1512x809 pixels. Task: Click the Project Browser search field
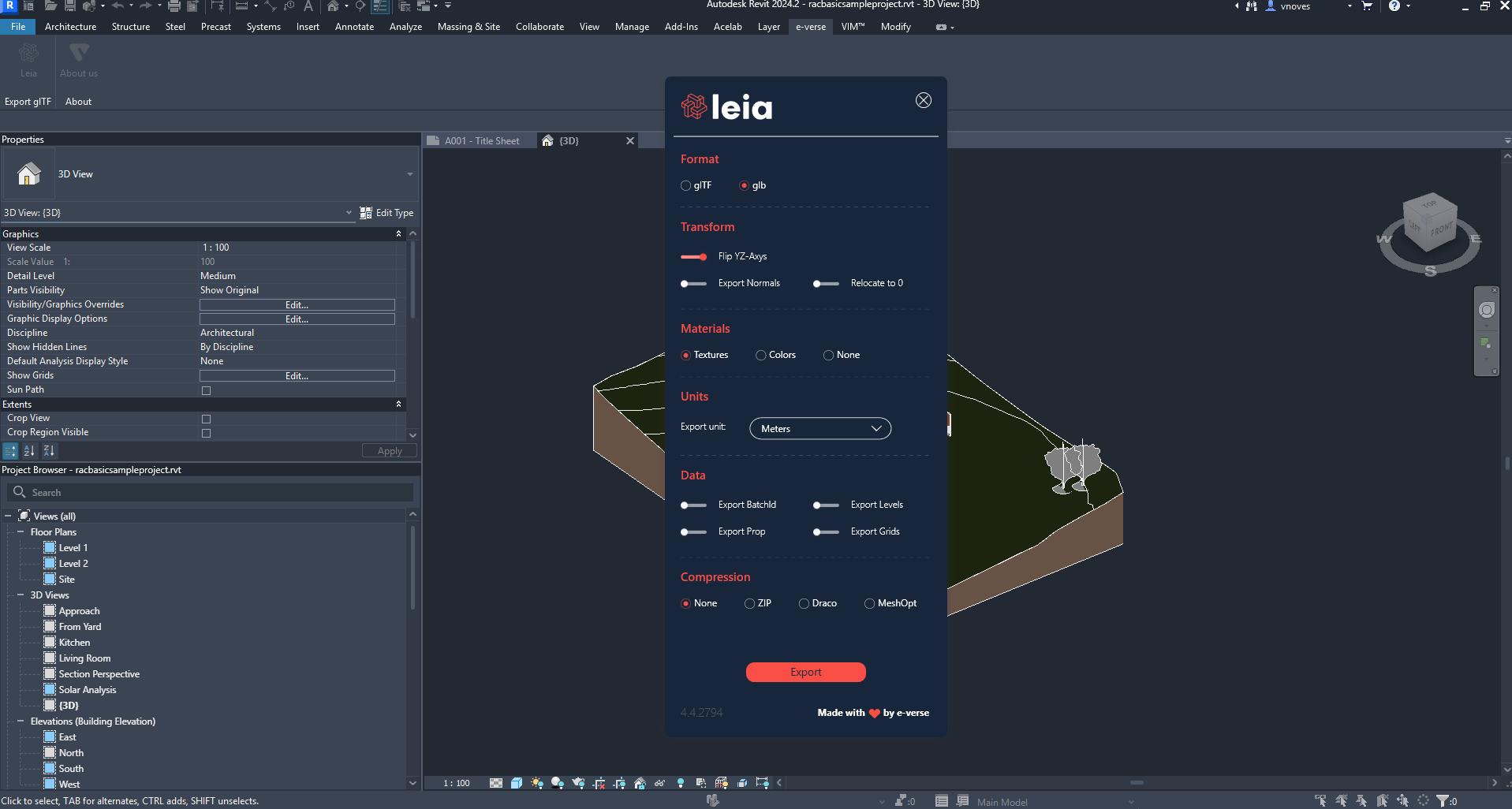[x=210, y=493]
